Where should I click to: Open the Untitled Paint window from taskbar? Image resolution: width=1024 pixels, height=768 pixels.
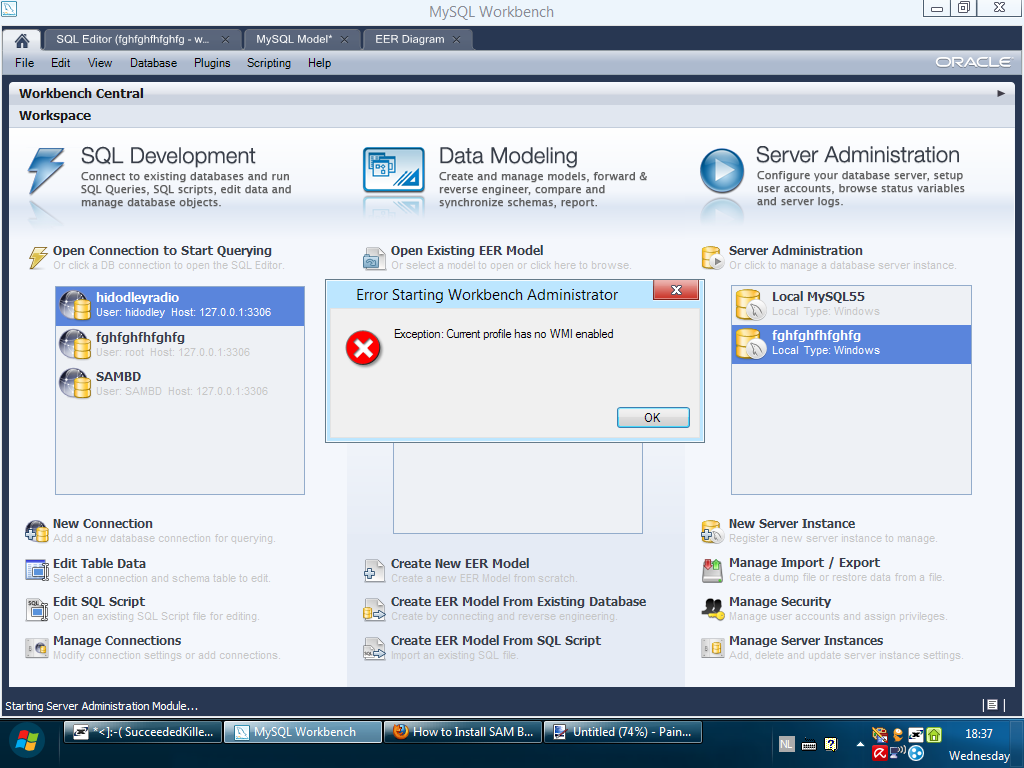(x=623, y=732)
